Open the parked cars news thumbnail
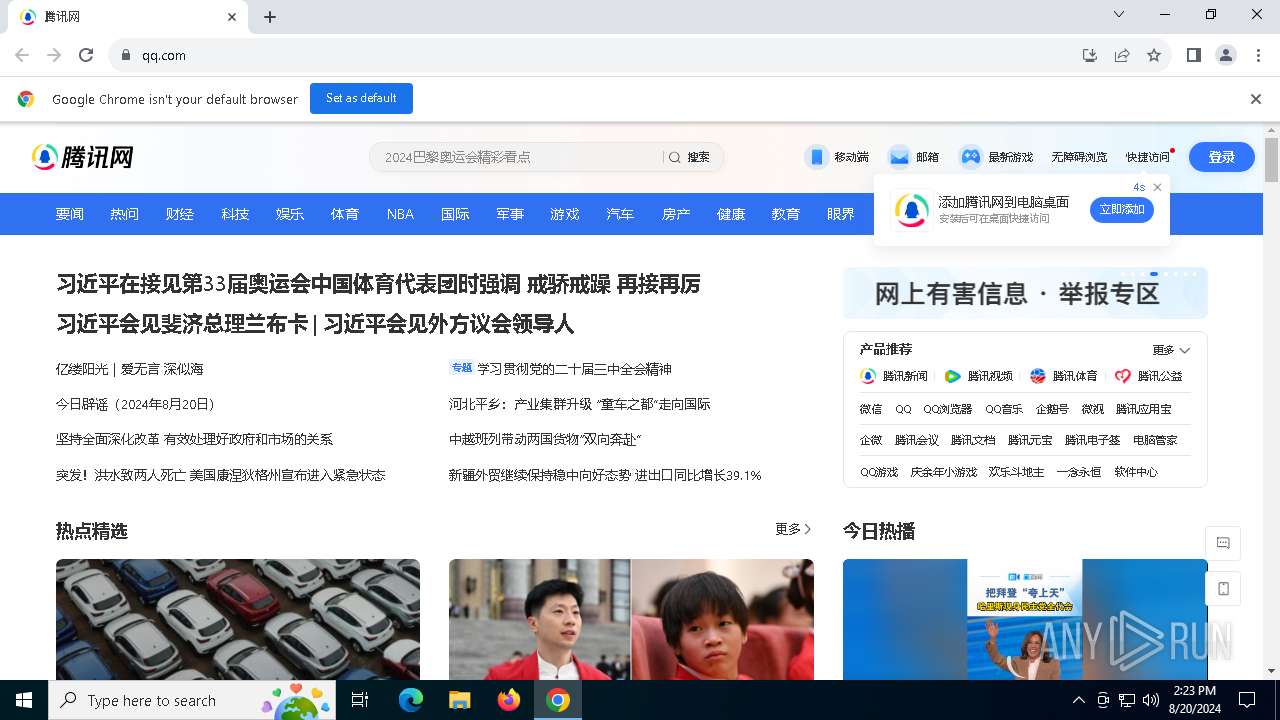1280x720 pixels. click(x=238, y=619)
